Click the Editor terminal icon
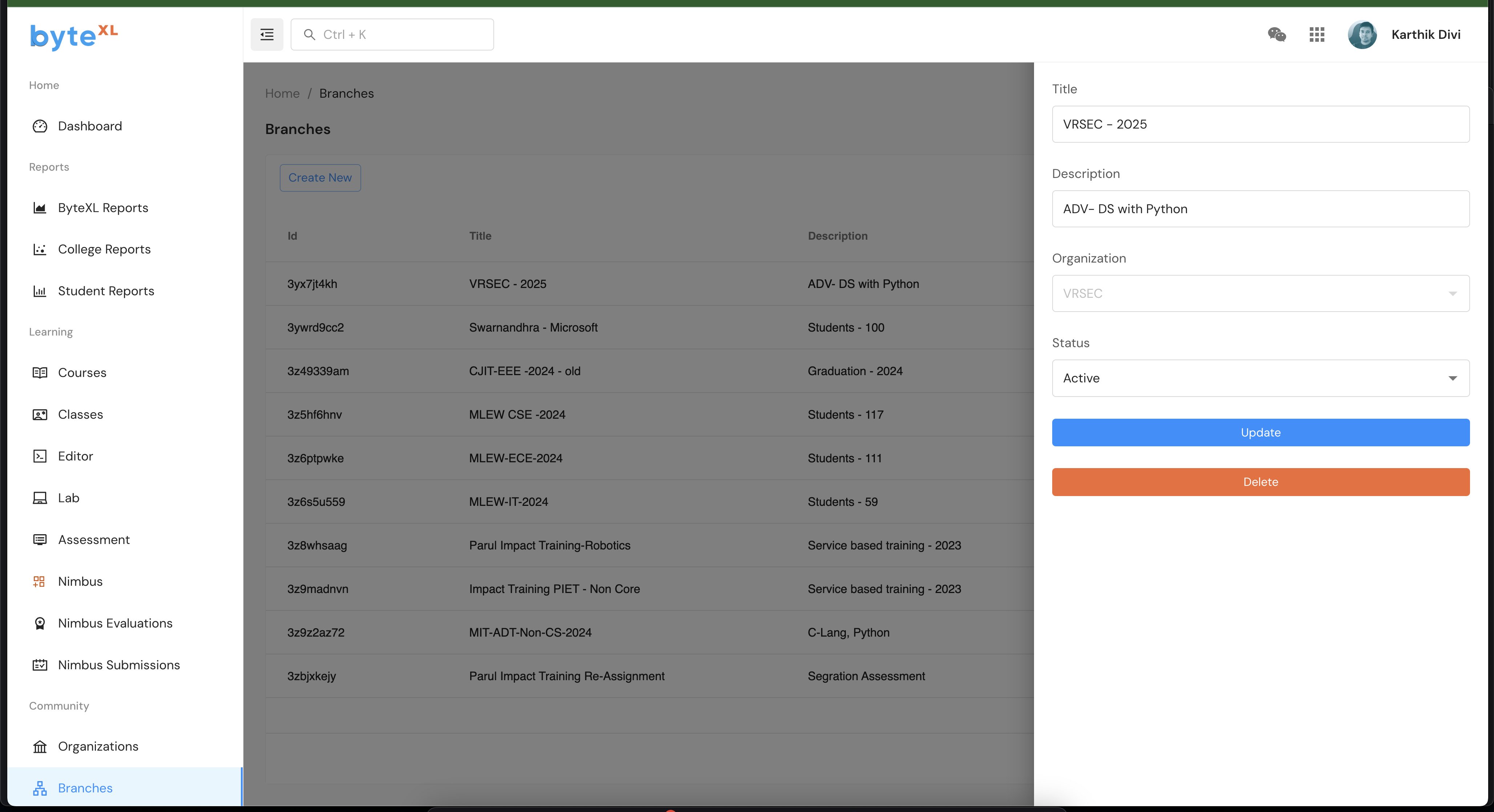This screenshot has width=1494, height=812. pos(40,456)
